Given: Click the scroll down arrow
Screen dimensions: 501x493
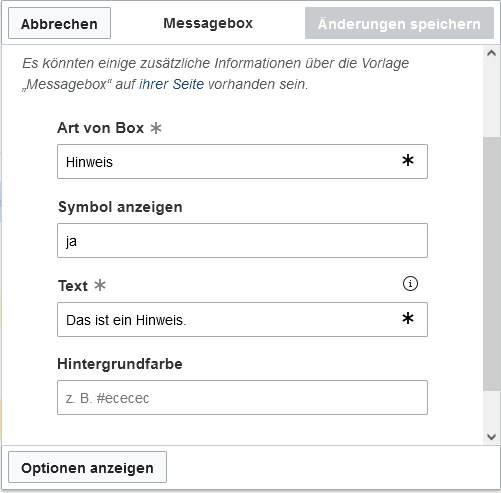Looking at the screenshot, I should click(491, 437).
